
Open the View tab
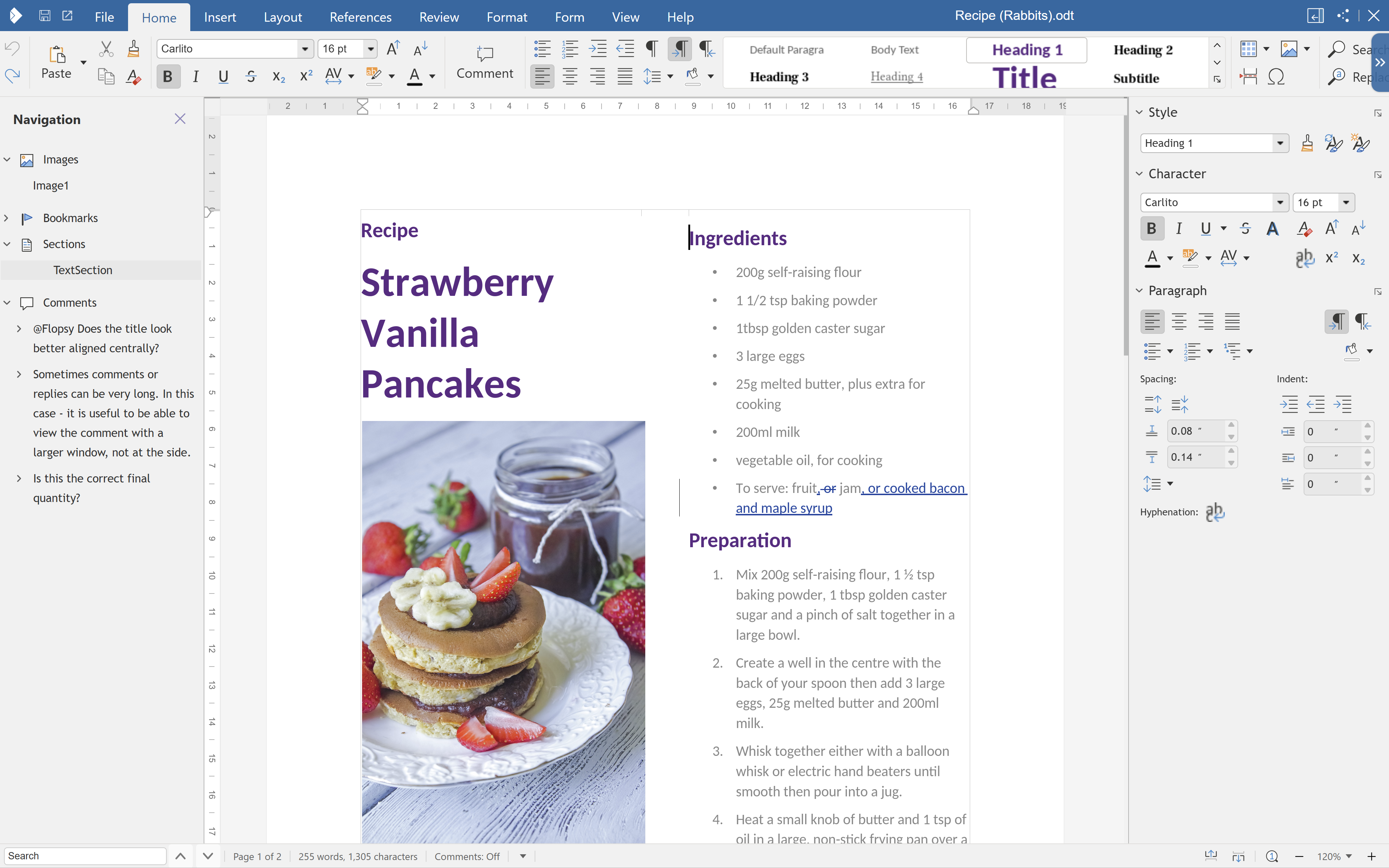625,17
